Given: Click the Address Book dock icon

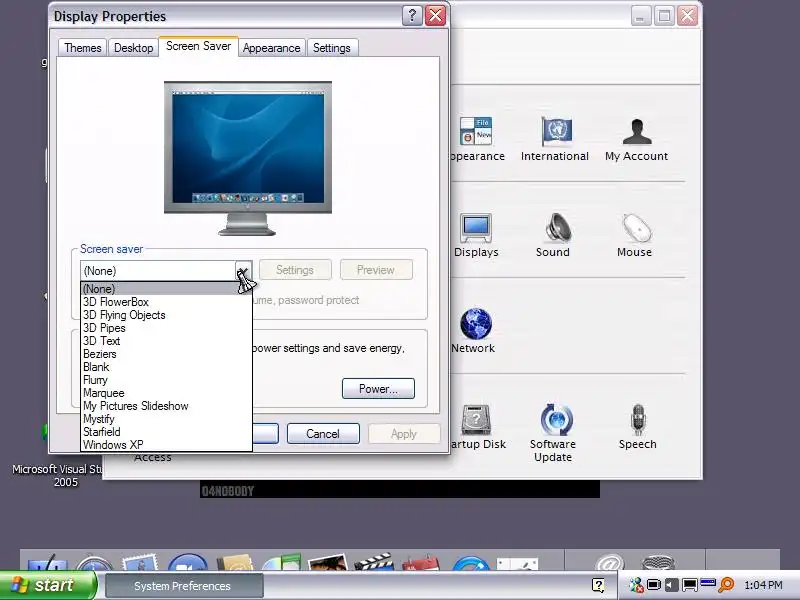Looking at the screenshot, I should 235,562.
